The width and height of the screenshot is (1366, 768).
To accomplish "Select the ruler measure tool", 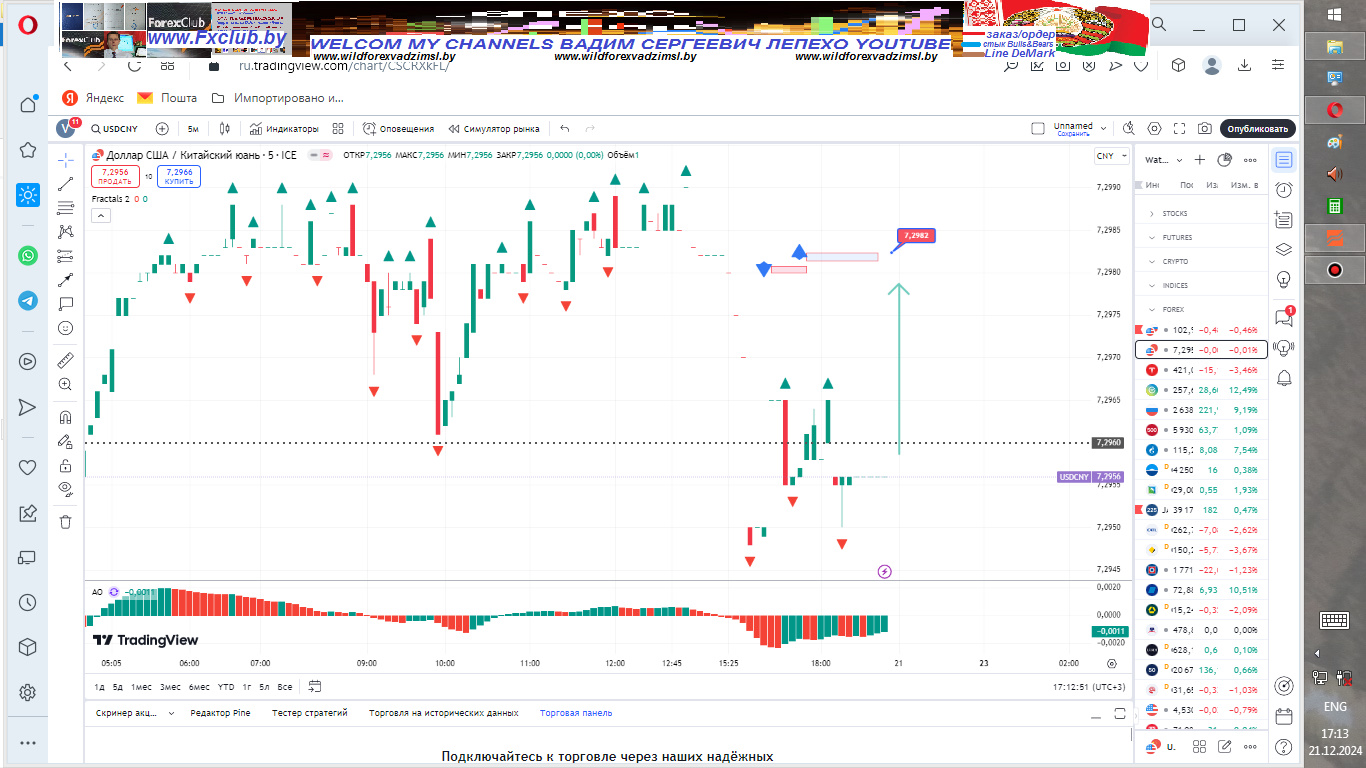I will point(66,360).
